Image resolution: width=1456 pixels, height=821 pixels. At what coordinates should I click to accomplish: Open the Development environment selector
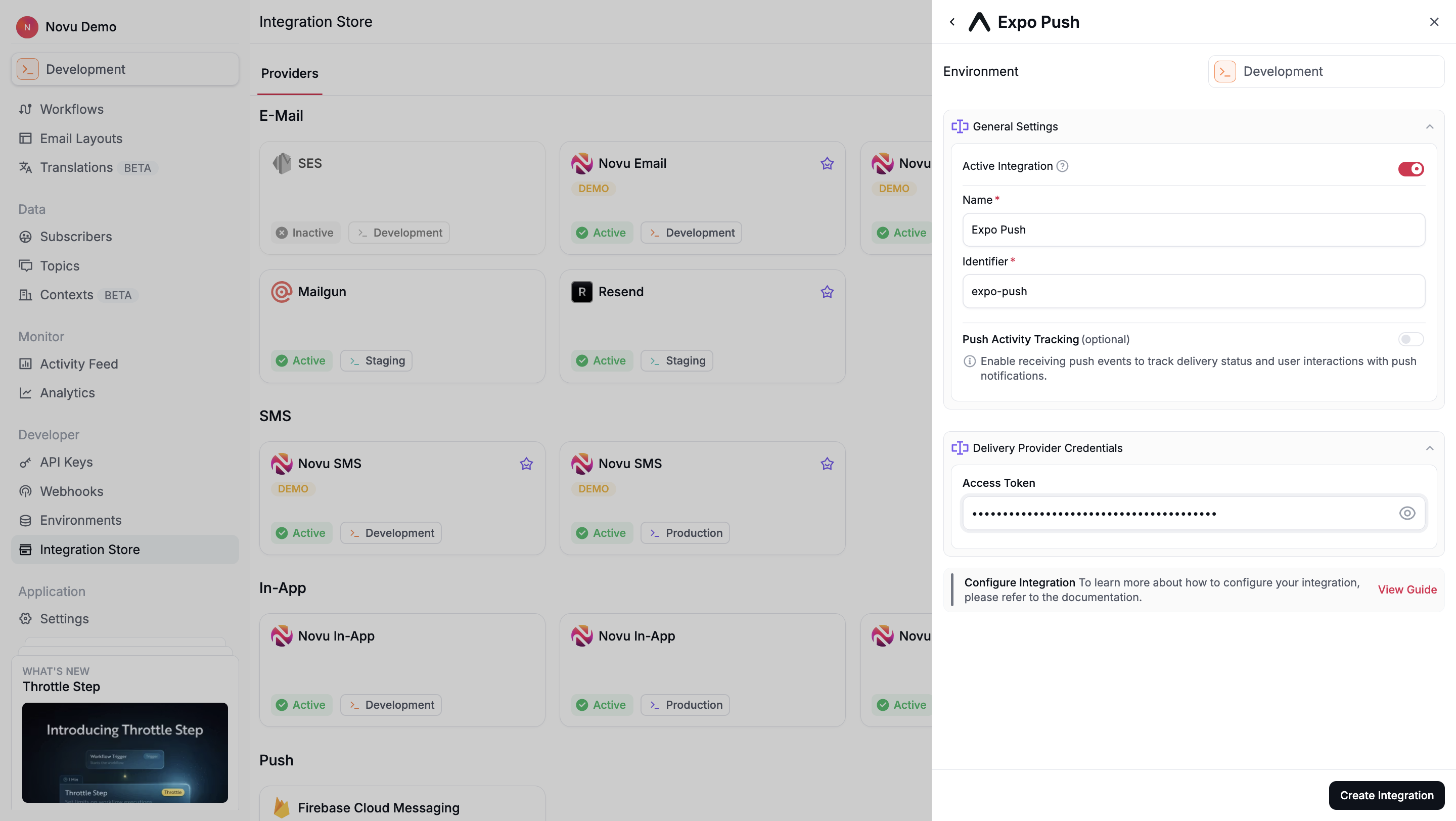(1326, 71)
